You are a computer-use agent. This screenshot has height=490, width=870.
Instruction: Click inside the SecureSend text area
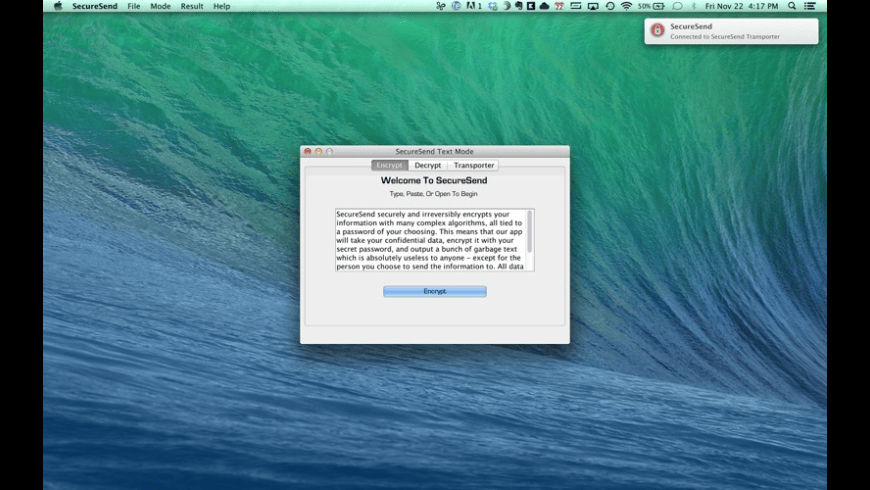431,240
